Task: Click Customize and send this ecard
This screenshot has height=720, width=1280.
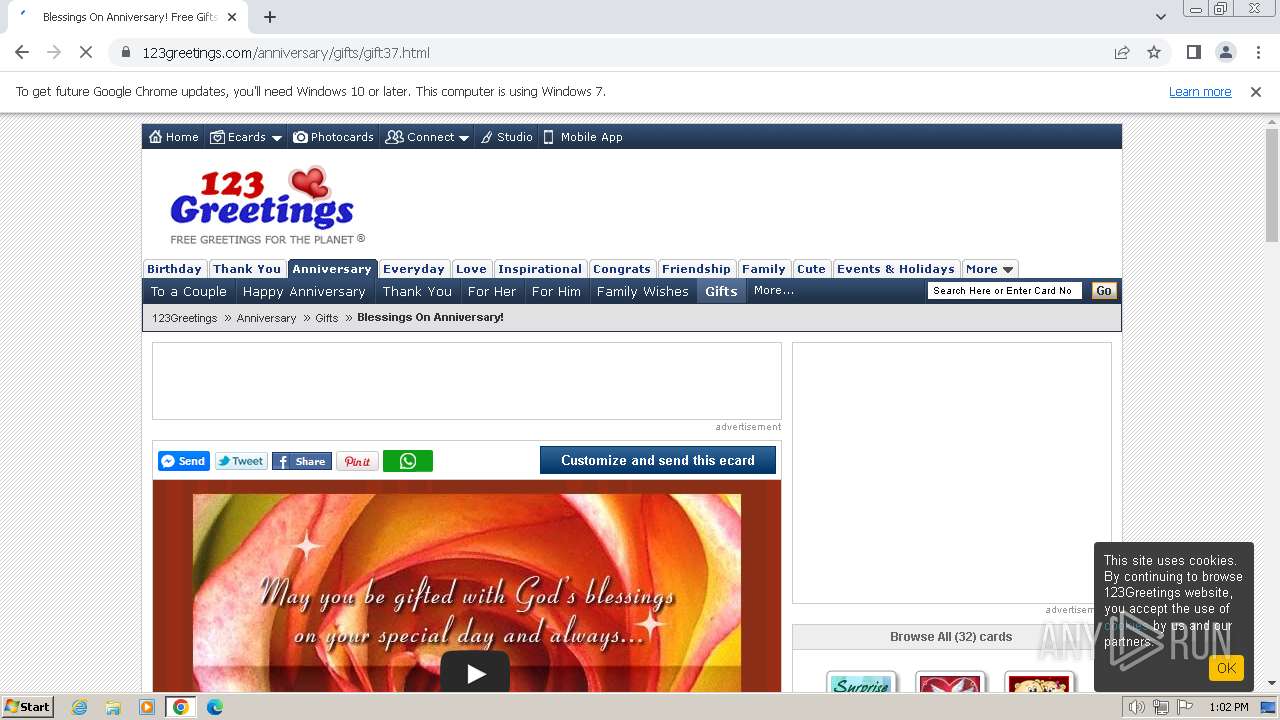Action: coord(658,460)
